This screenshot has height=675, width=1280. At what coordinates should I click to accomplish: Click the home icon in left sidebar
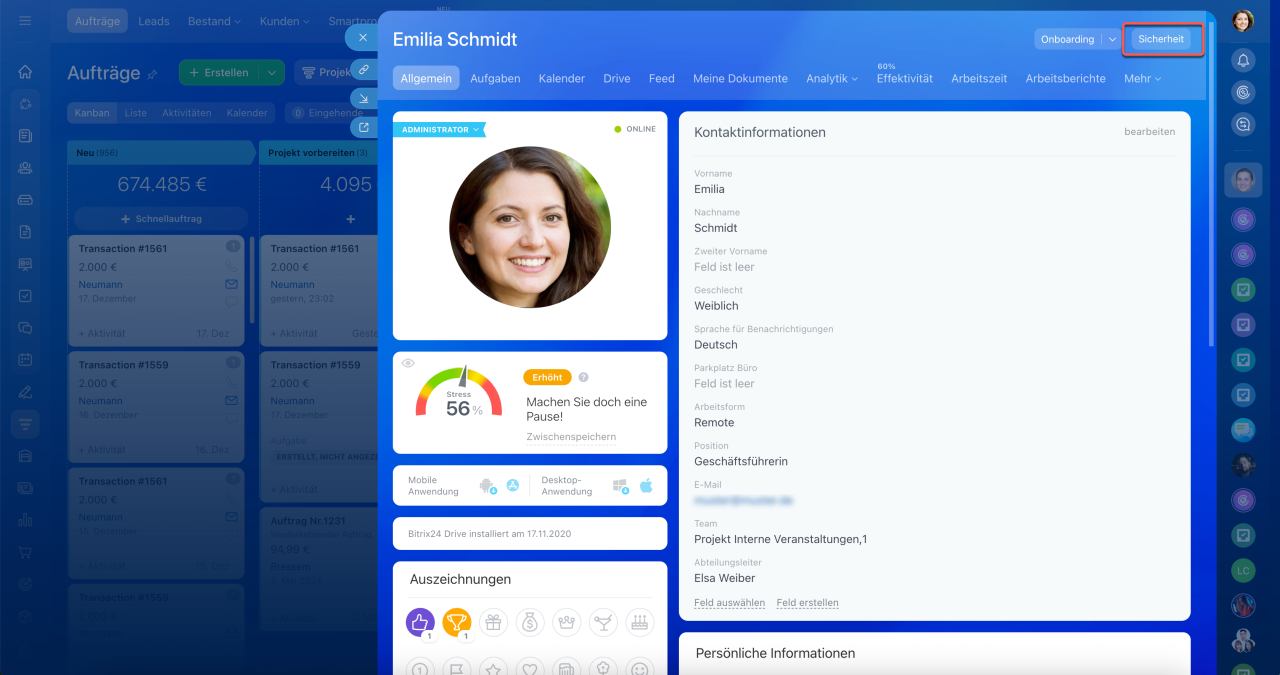click(25, 72)
